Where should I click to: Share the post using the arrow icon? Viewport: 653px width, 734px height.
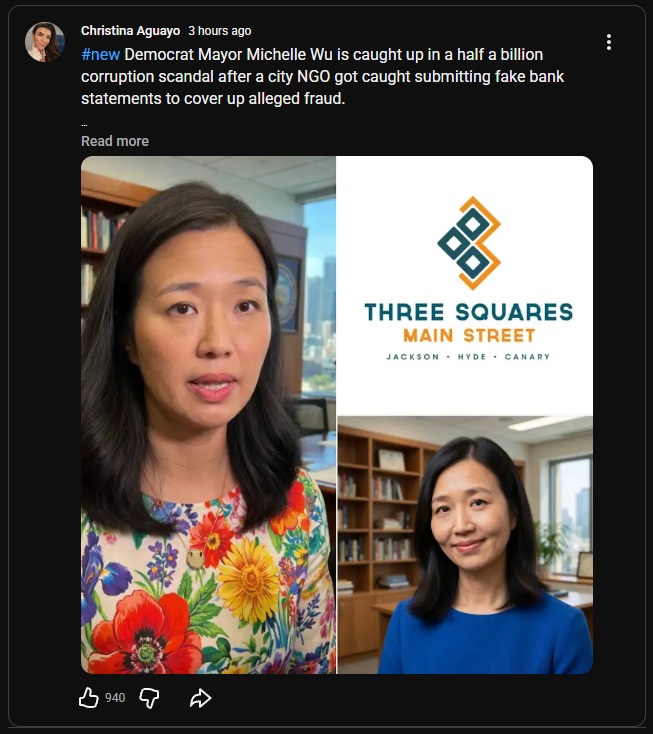pyautogui.click(x=200, y=698)
